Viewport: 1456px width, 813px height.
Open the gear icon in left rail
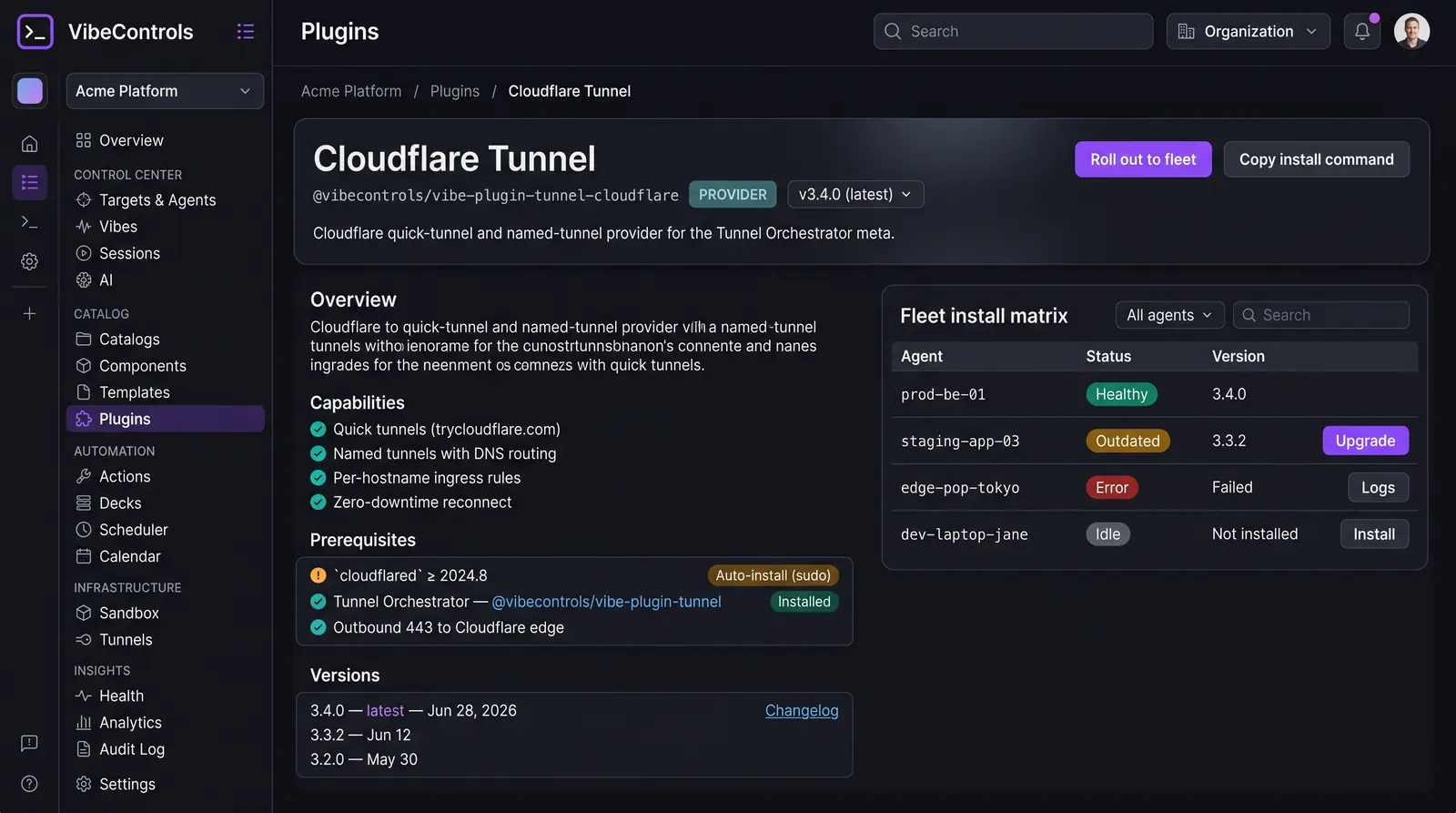coord(29,261)
